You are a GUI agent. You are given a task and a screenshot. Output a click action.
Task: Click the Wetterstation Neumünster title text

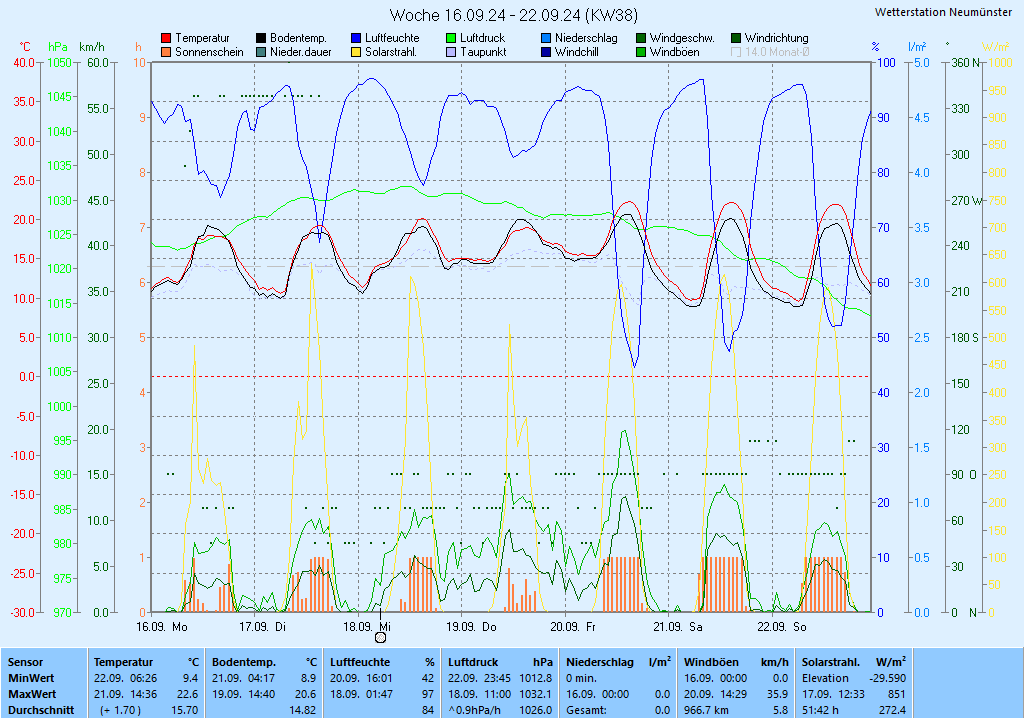pyautogui.click(x=942, y=12)
